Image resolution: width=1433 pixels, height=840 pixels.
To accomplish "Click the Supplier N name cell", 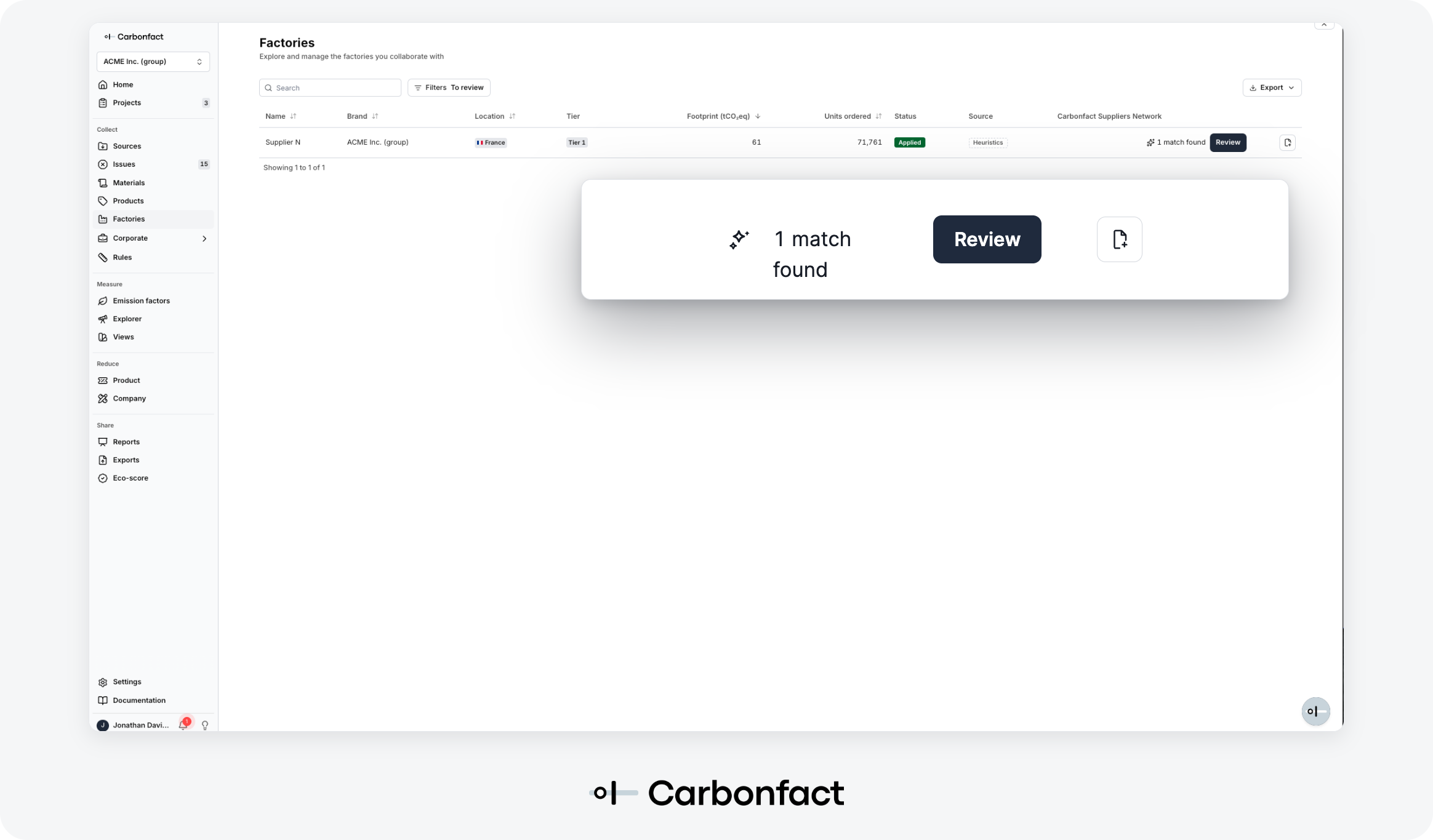I will click(283, 142).
